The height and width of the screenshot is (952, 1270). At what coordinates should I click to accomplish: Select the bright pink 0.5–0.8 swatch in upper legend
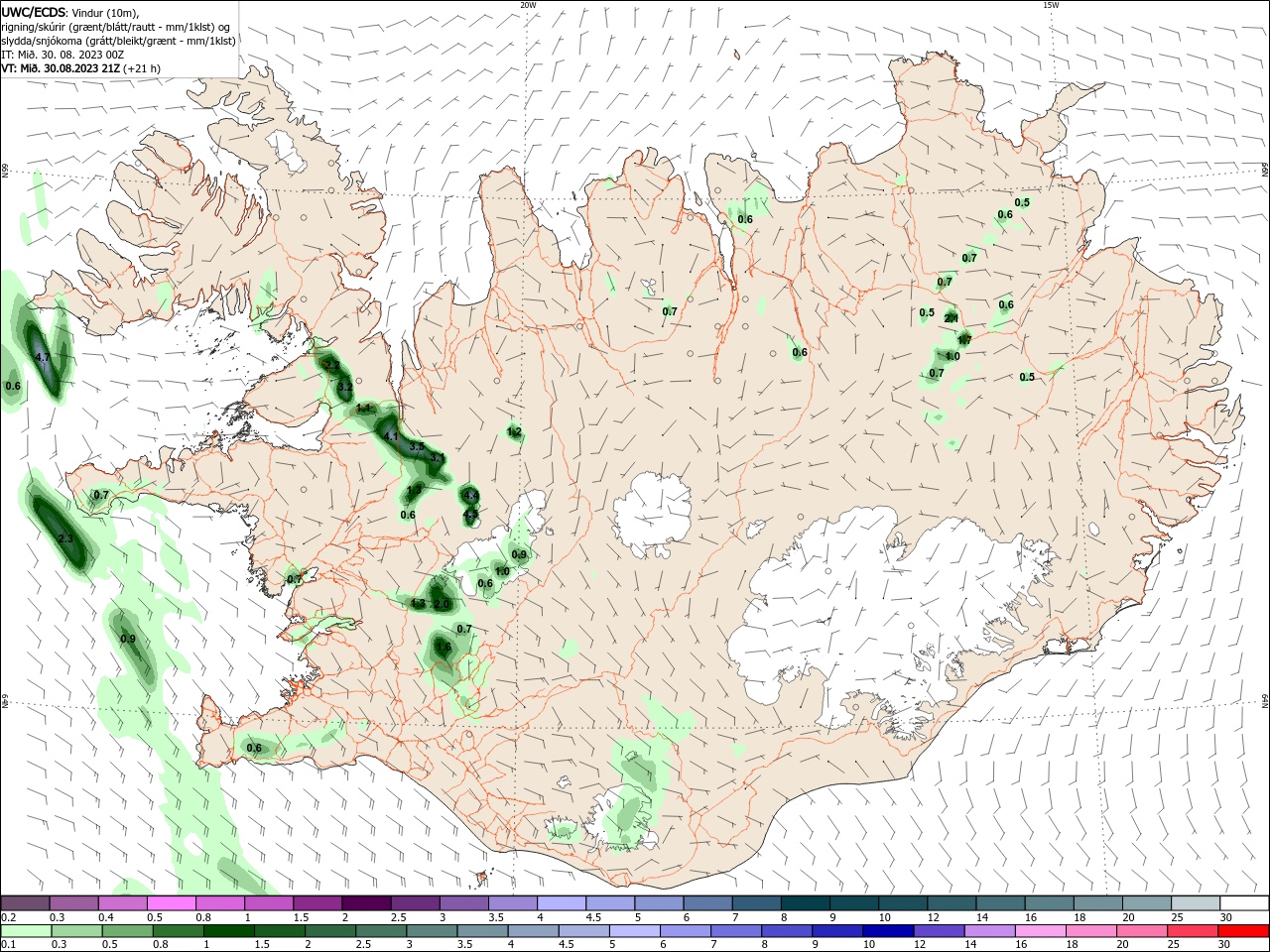171,903
